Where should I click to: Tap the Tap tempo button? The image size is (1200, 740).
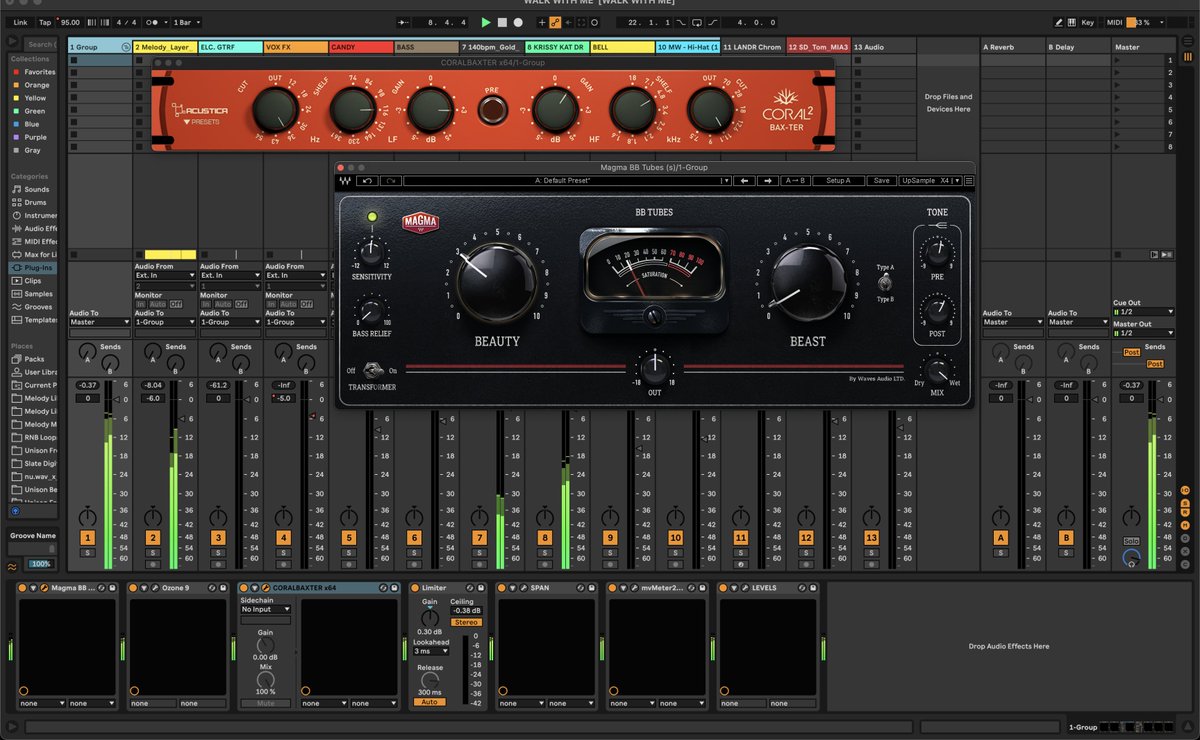[x=45, y=22]
